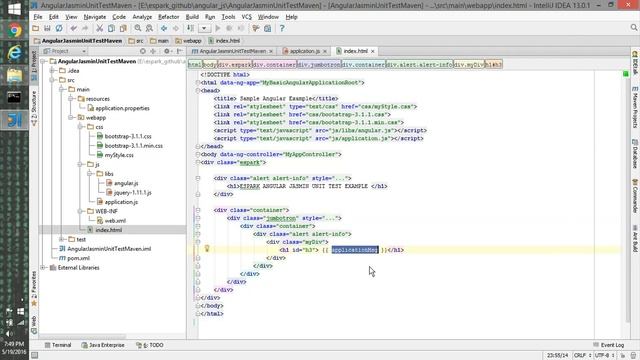Click the Undo arrow icon
640x360 pixels.
(73, 28)
